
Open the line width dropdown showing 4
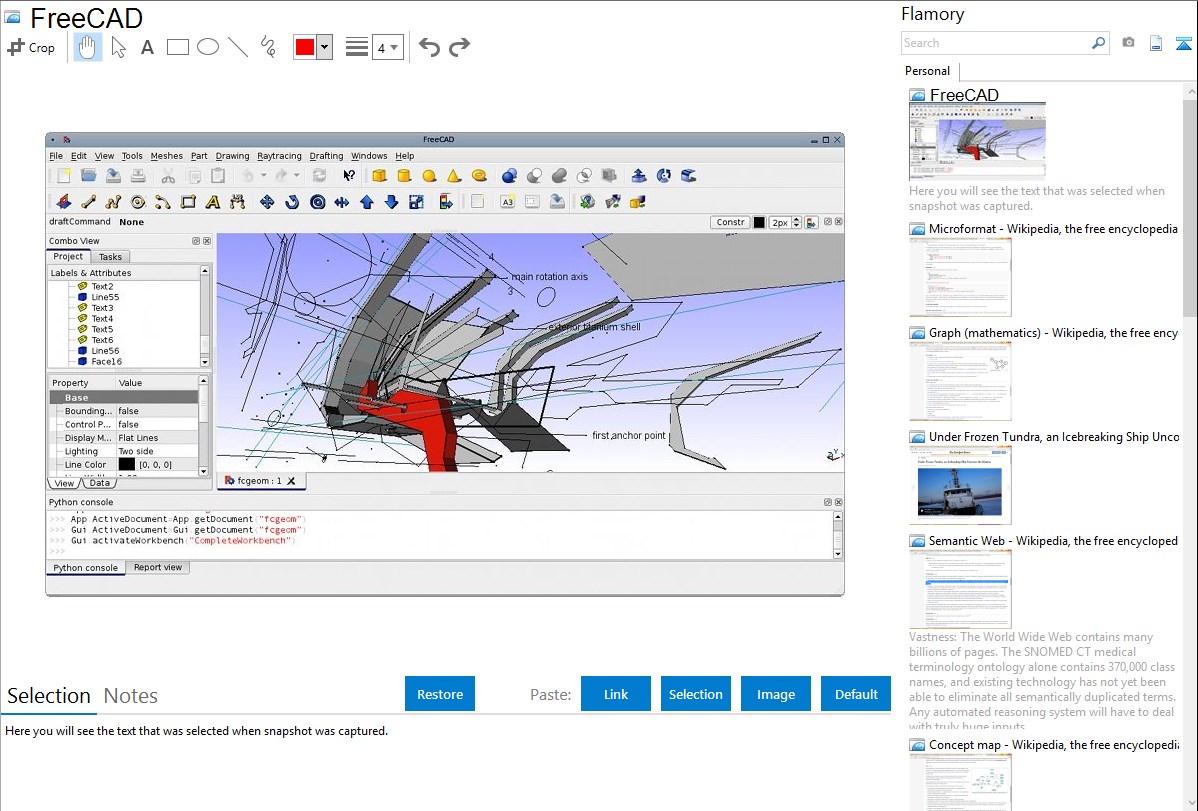click(387, 48)
